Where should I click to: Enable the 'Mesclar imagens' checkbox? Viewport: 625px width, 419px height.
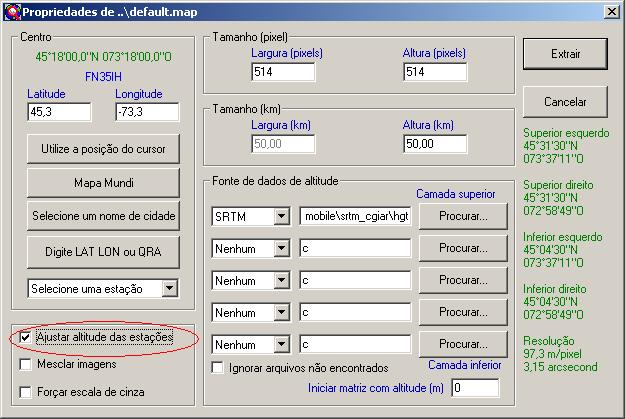(x=25, y=364)
